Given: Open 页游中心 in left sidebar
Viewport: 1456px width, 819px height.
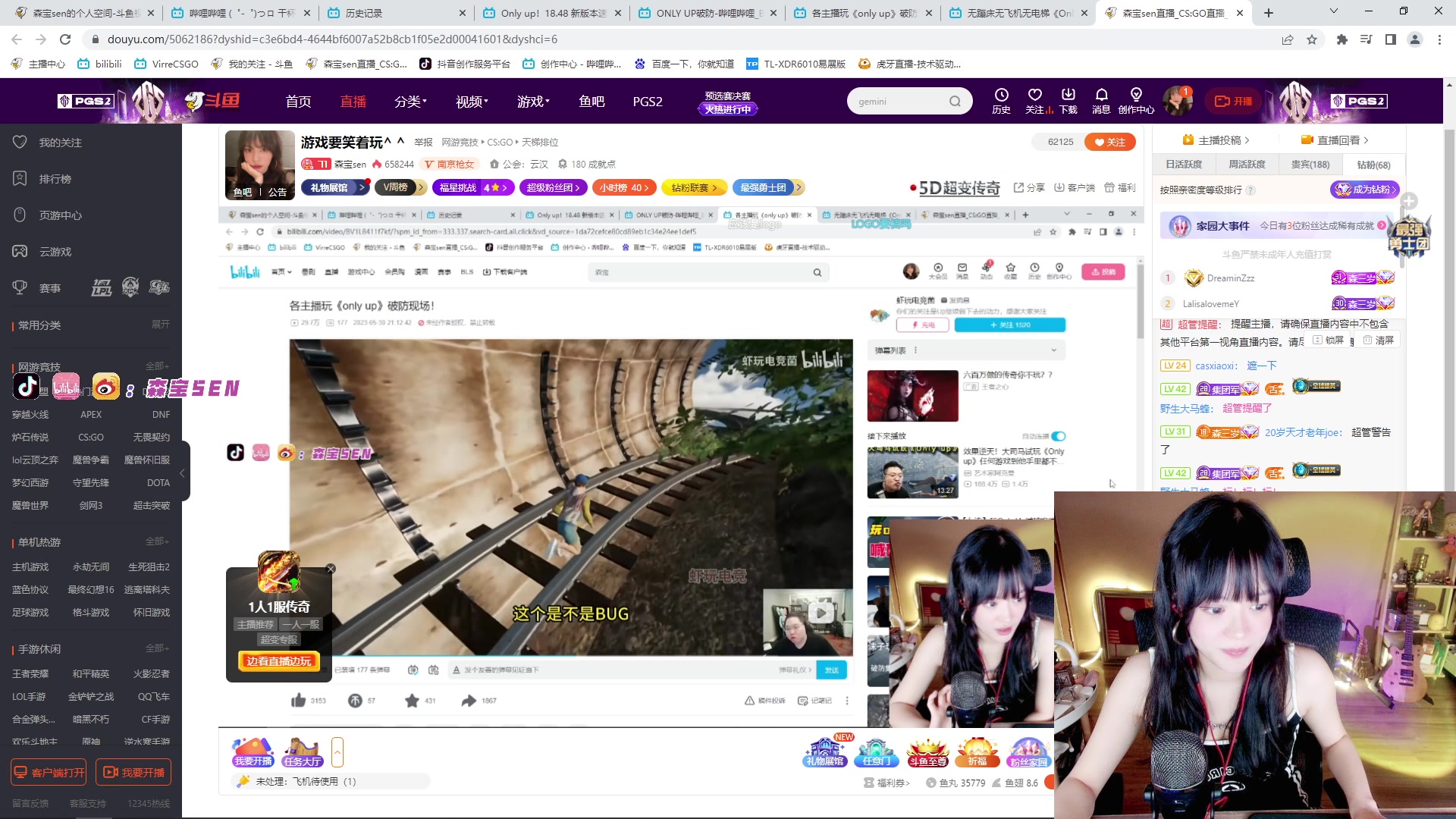Looking at the screenshot, I should 61,215.
